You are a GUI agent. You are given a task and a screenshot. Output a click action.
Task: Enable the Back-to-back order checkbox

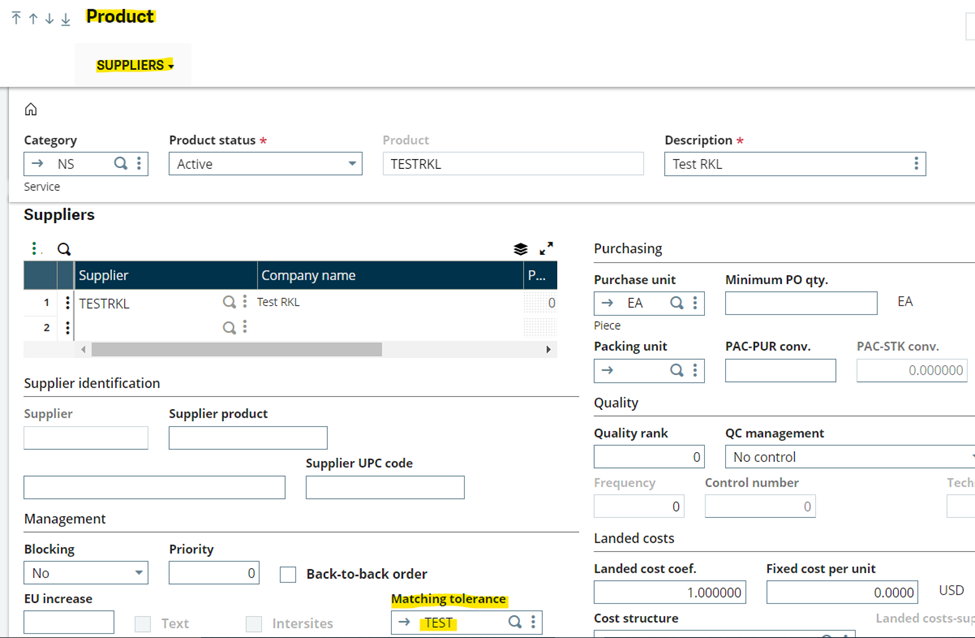[x=288, y=574]
